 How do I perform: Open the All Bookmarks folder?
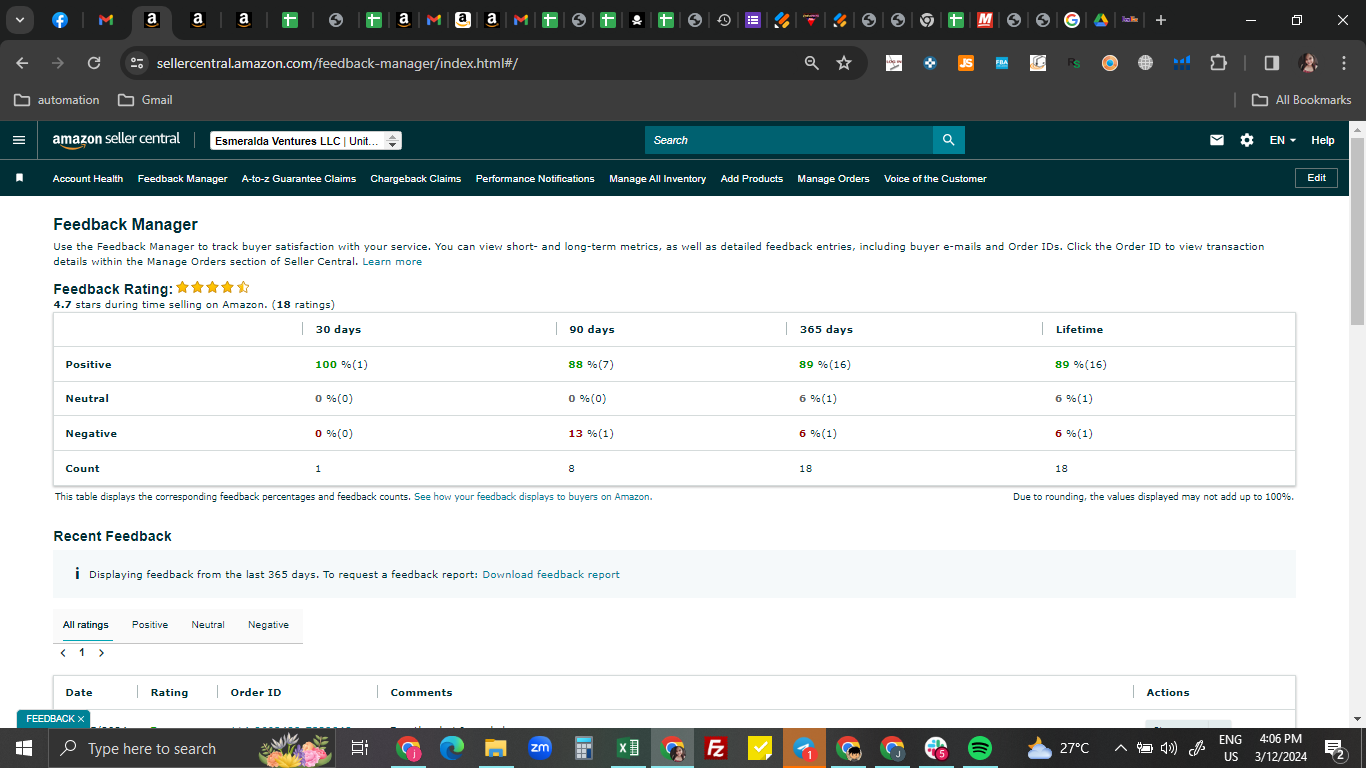[x=1302, y=100]
